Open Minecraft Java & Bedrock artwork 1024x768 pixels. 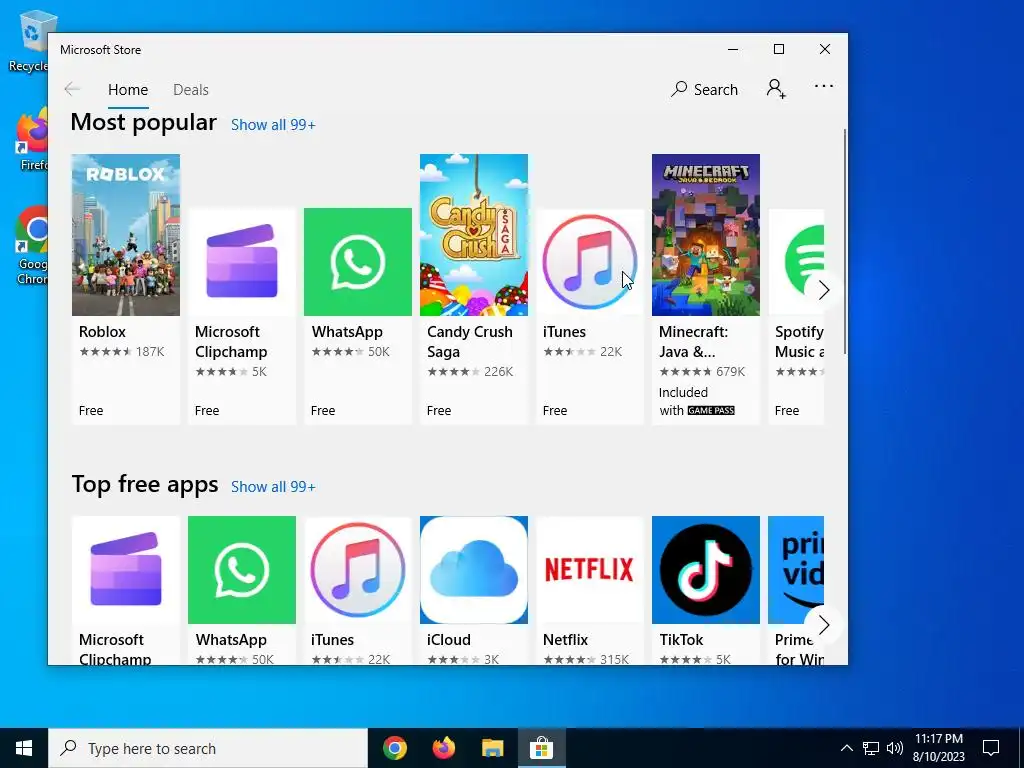point(706,235)
